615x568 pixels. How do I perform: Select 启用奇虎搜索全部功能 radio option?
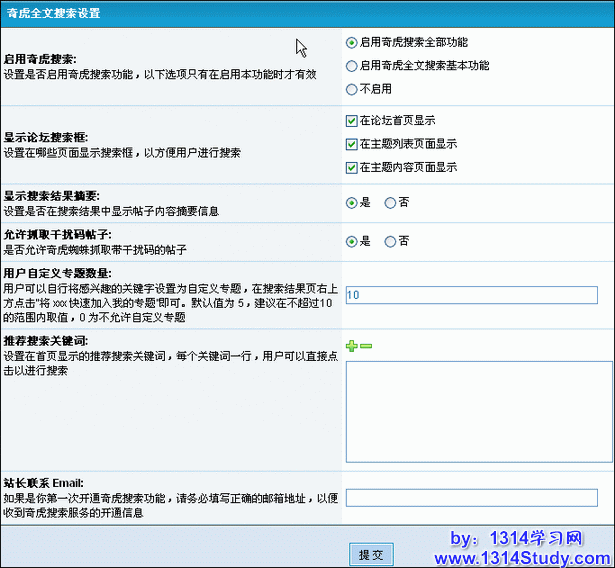pos(351,43)
